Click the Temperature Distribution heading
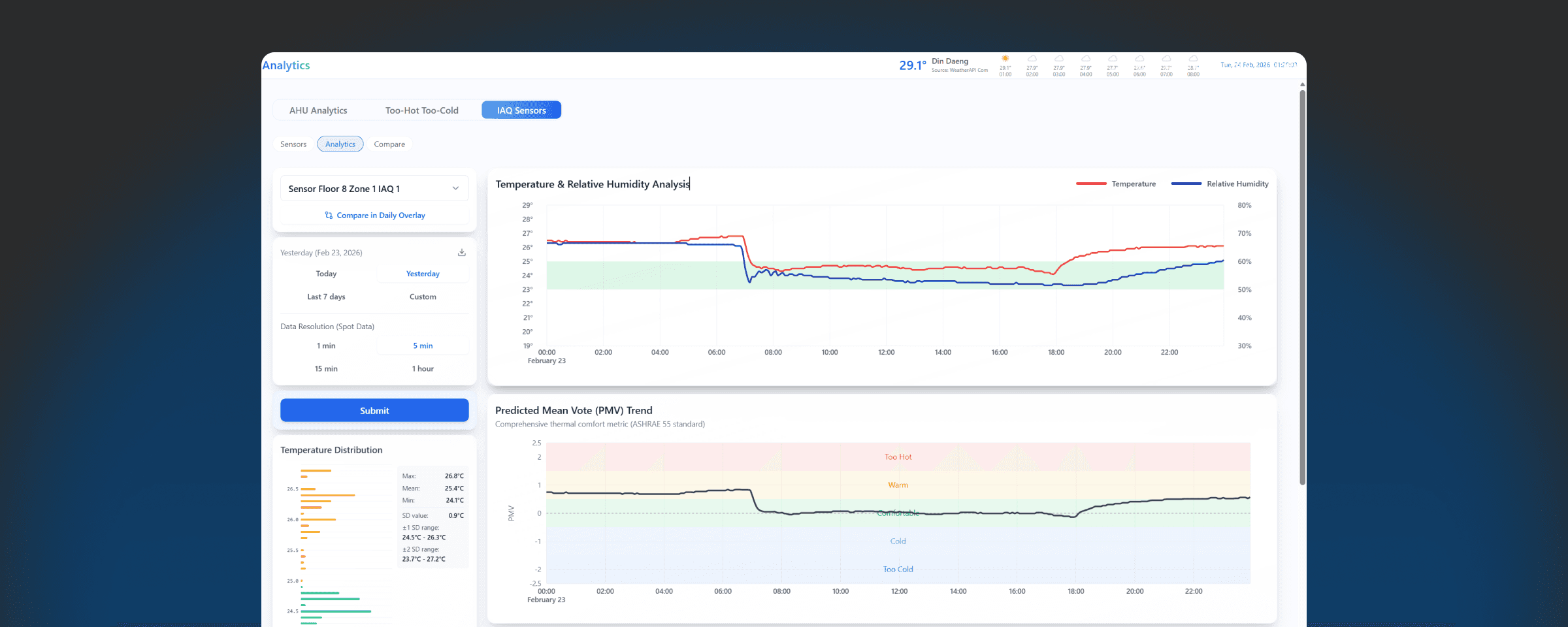1568x627 pixels. coord(331,450)
